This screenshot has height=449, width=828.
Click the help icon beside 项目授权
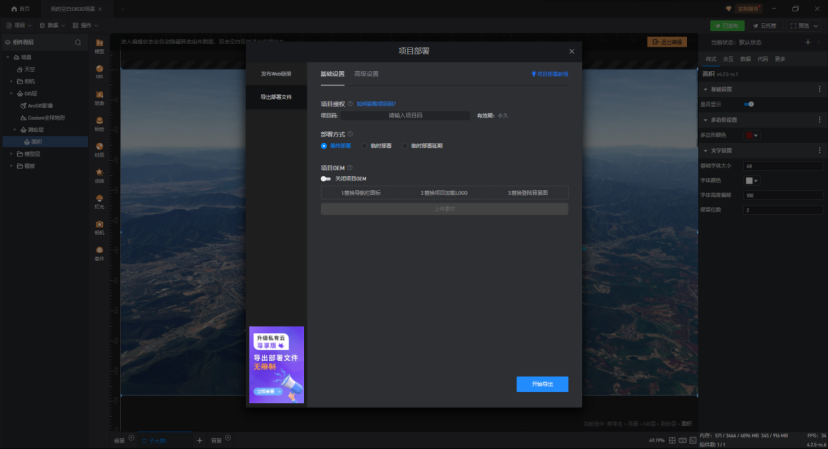[350, 104]
